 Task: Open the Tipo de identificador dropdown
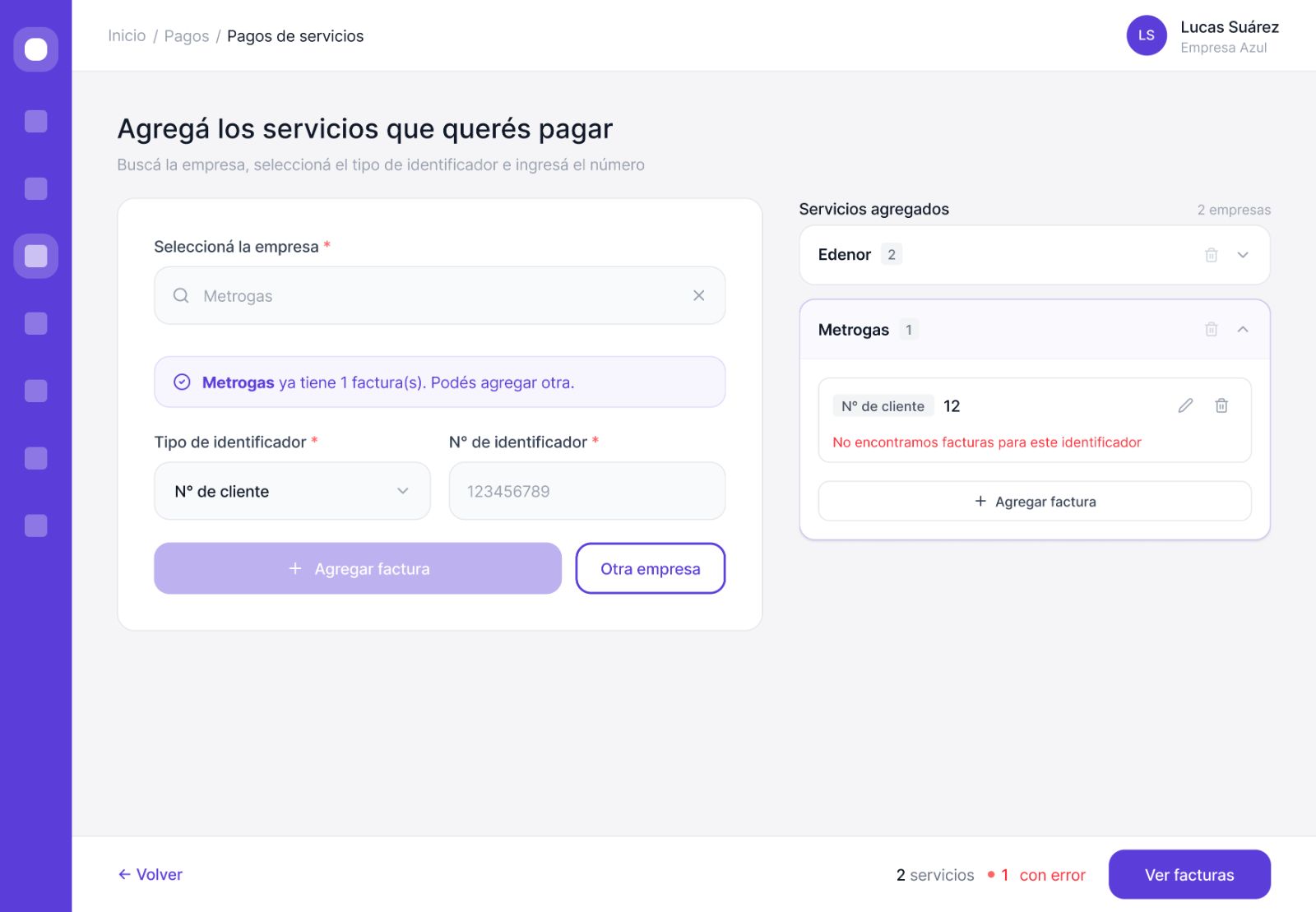pyautogui.click(x=292, y=491)
